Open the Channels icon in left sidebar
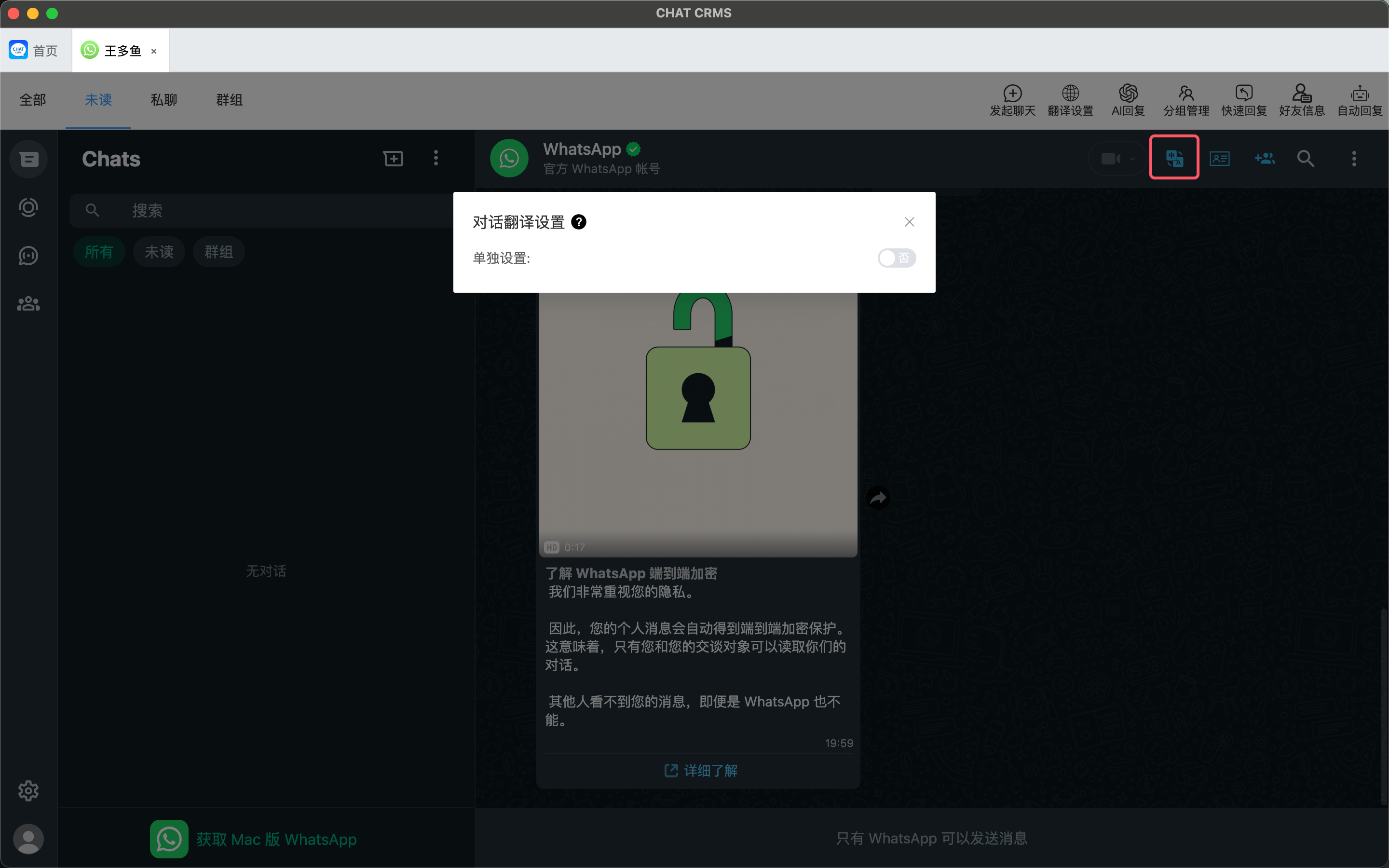 pos(29,256)
